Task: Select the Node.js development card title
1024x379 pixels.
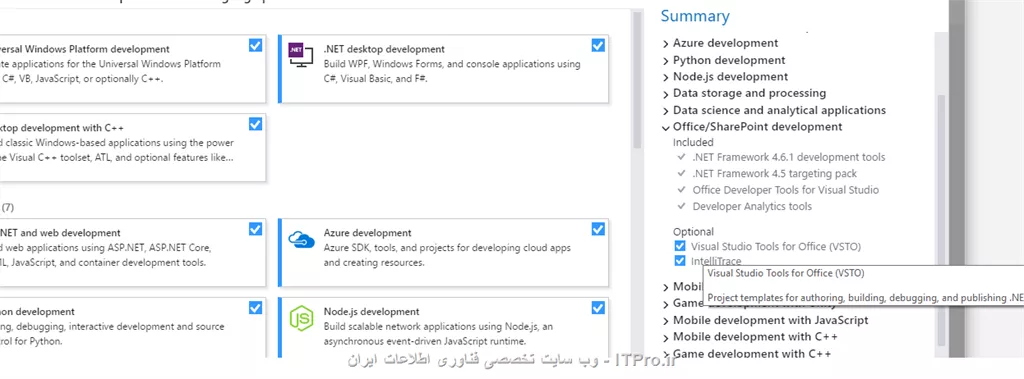Action: point(372,312)
